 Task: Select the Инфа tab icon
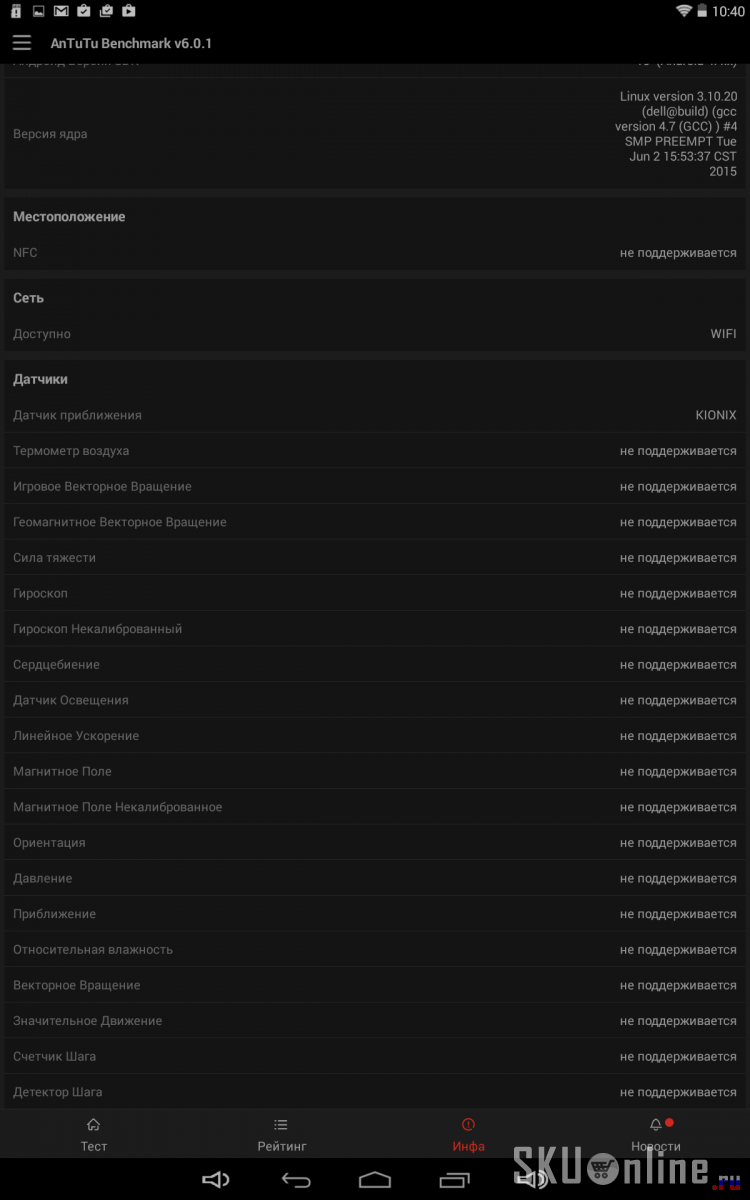pos(468,1124)
